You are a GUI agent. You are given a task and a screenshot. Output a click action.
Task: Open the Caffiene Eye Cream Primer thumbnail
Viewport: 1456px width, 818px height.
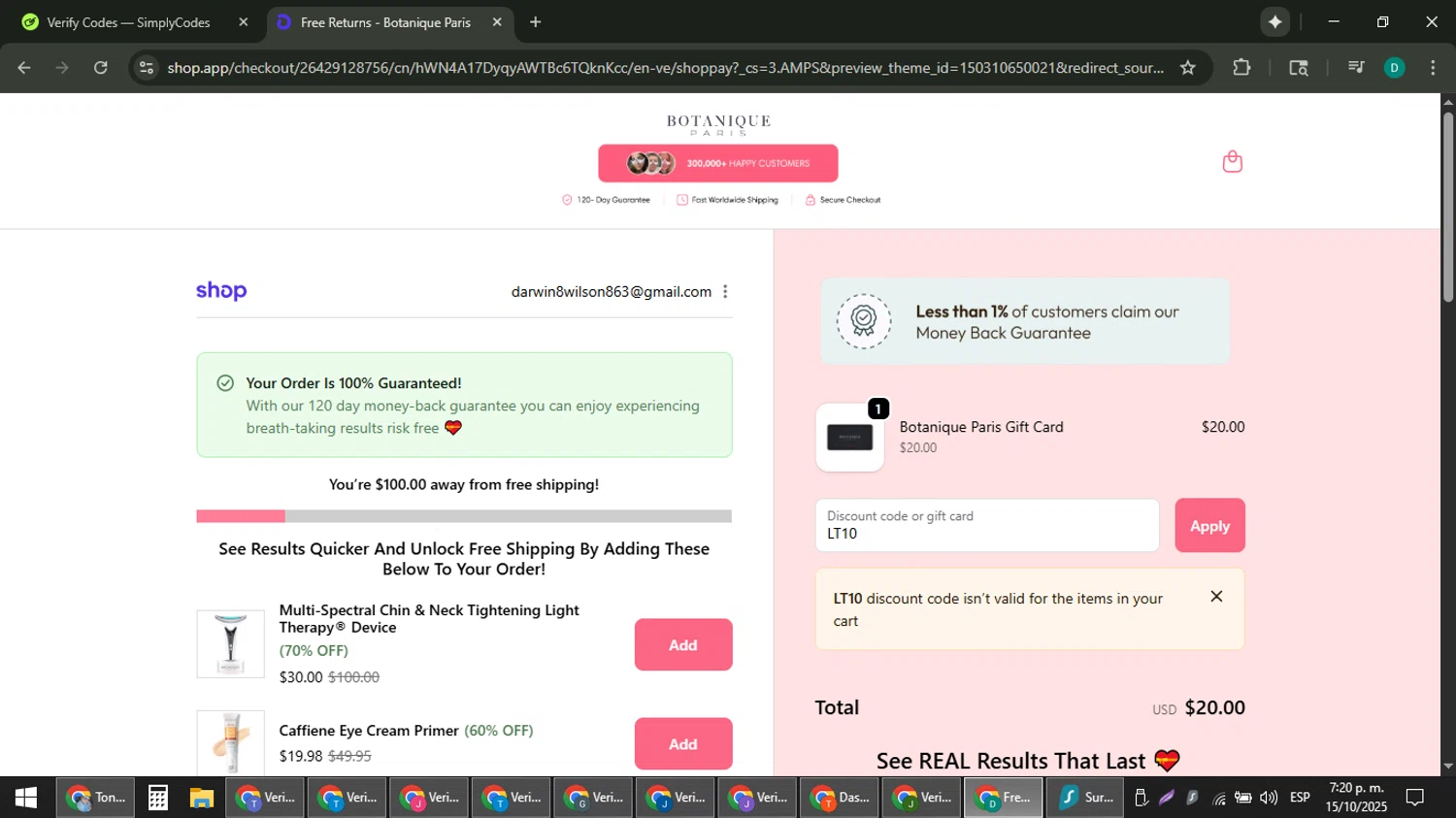(230, 743)
